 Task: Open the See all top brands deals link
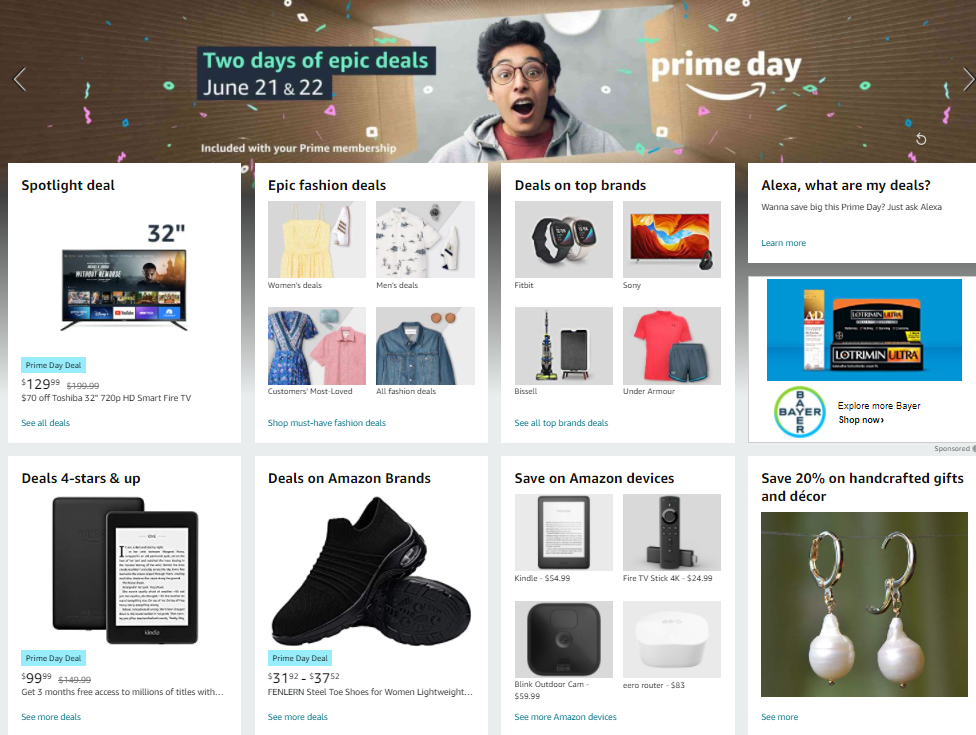click(561, 423)
